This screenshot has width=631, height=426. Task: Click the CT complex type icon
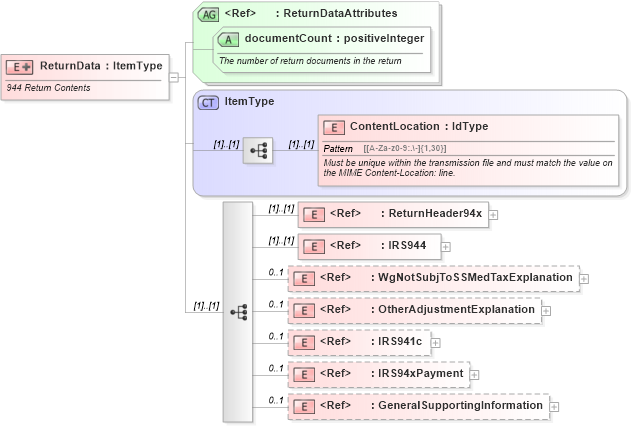208,103
